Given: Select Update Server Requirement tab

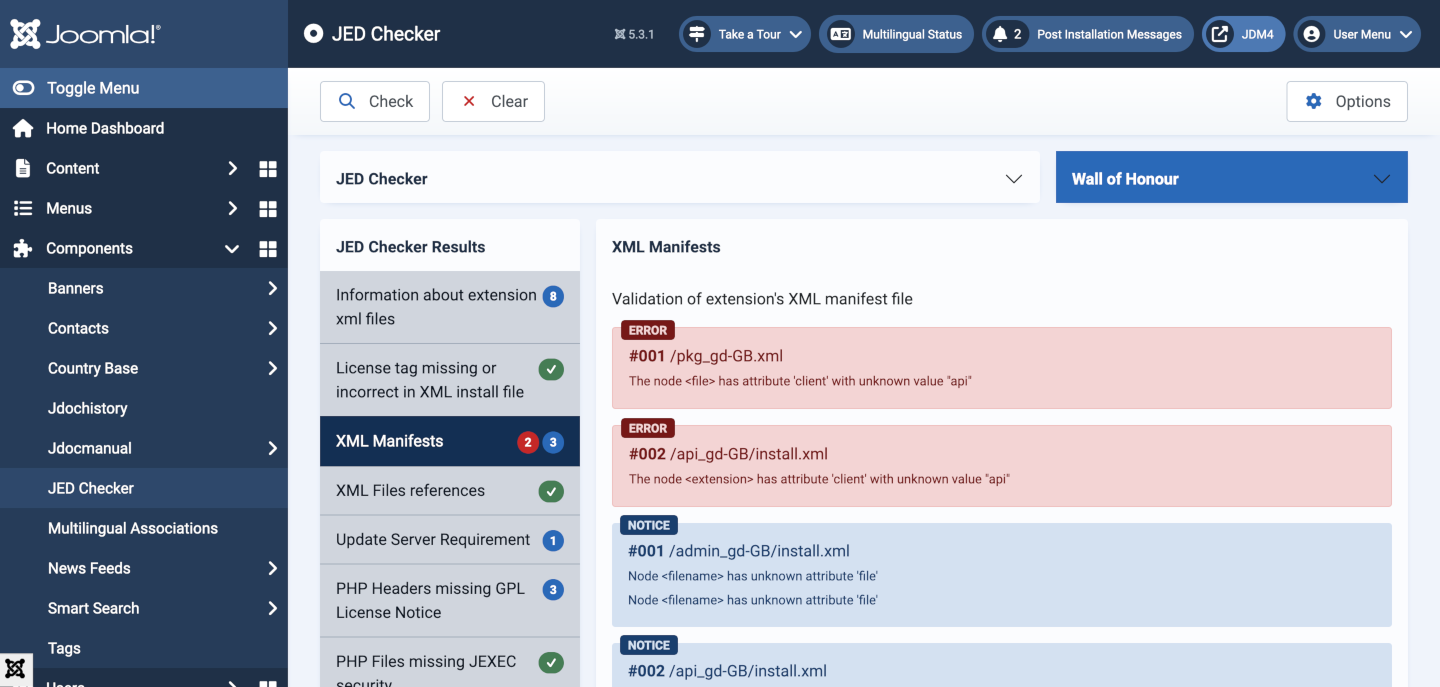Looking at the screenshot, I should click(450, 540).
